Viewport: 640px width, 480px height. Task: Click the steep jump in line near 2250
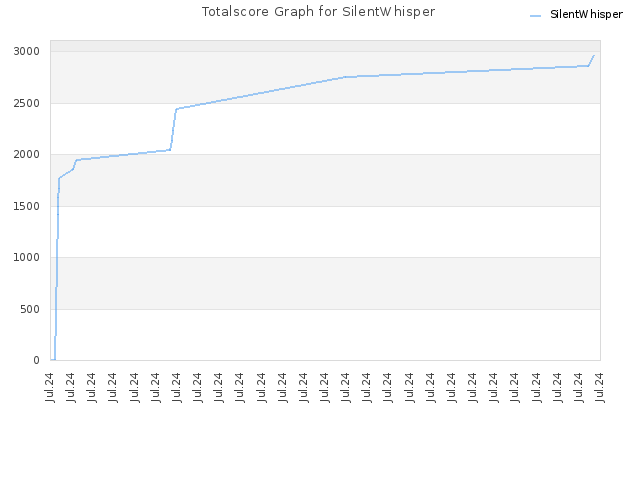[x=173, y=129]
